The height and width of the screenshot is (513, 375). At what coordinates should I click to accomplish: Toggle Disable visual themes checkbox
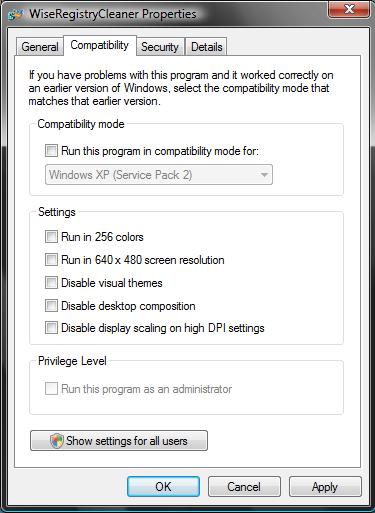[51, 283]
